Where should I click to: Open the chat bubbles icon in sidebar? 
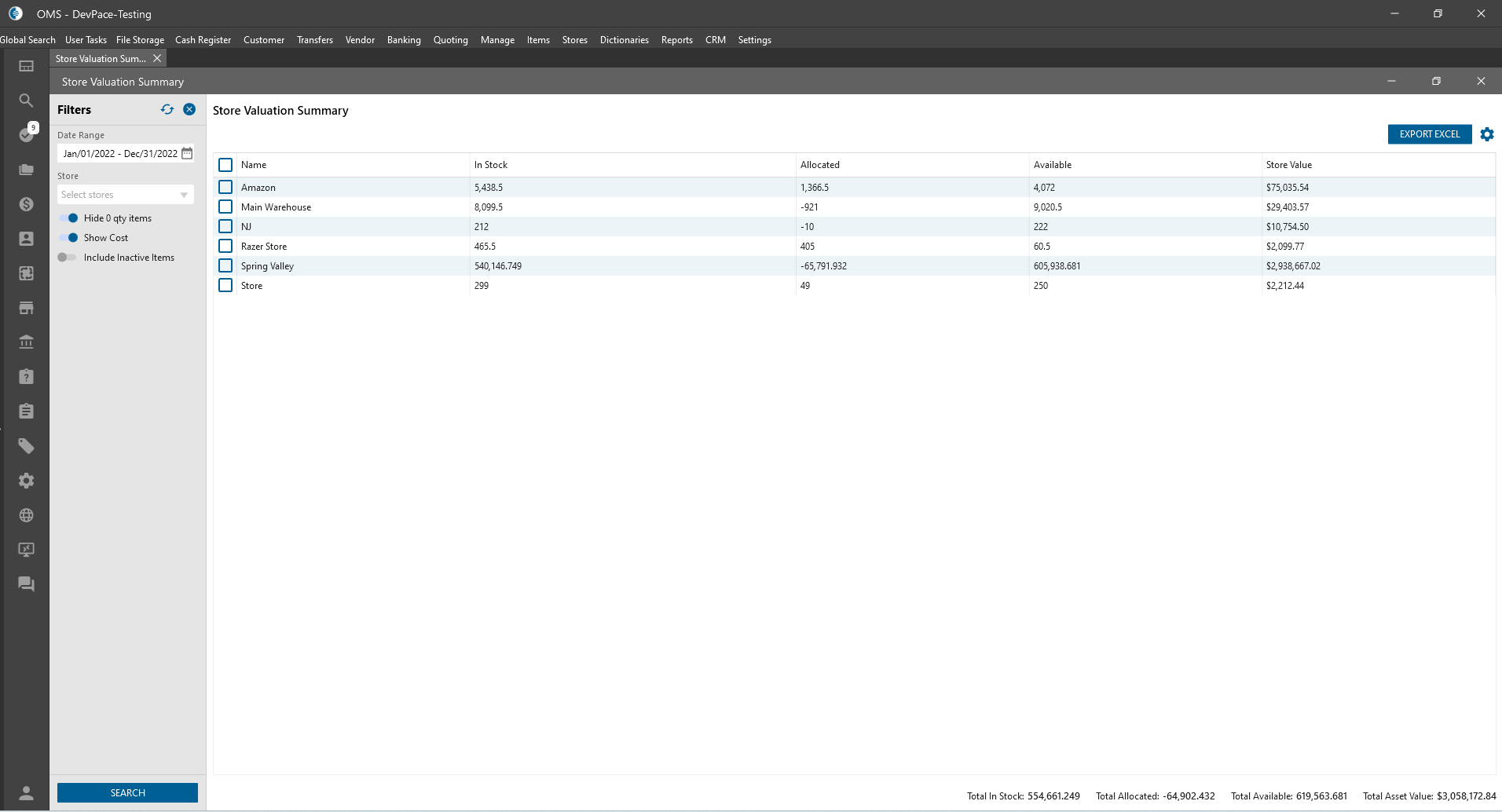pos(26,584)
